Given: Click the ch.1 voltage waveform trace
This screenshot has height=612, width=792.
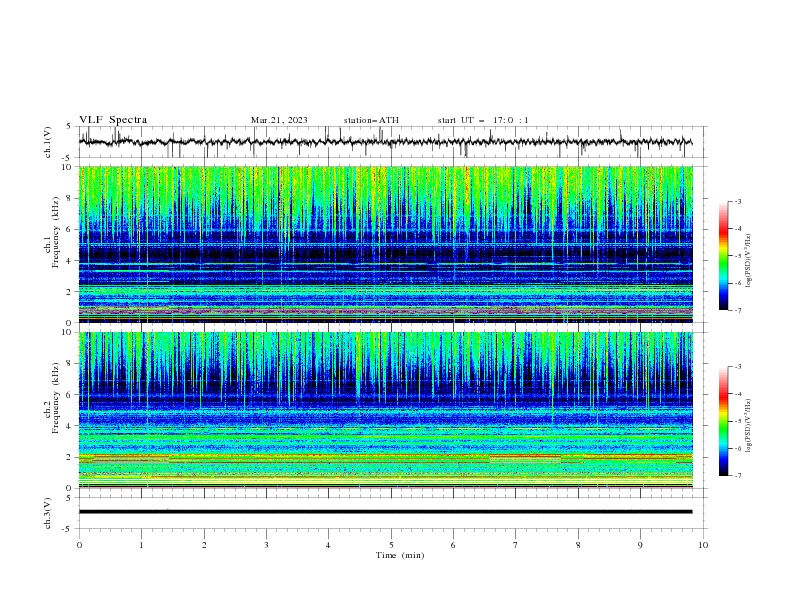Looking at the screenshot, I should [x=385, y=142].
